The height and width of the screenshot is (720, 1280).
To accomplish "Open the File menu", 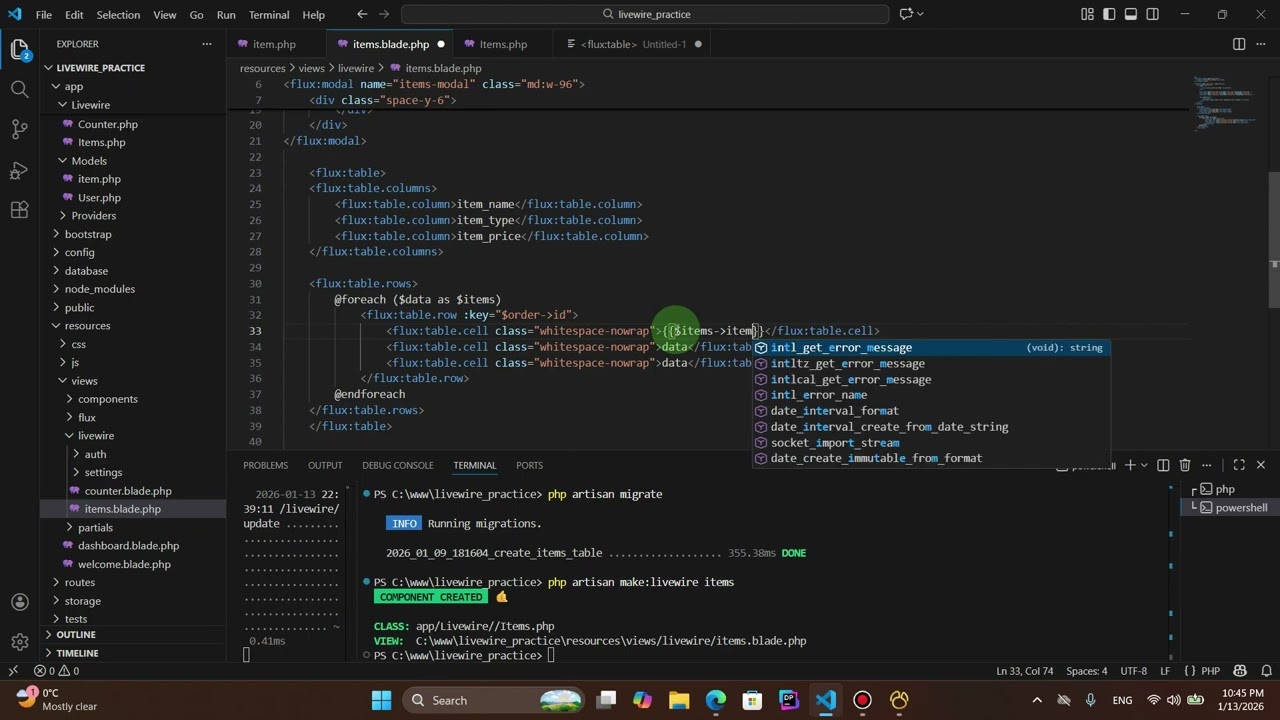I will 44,14.
